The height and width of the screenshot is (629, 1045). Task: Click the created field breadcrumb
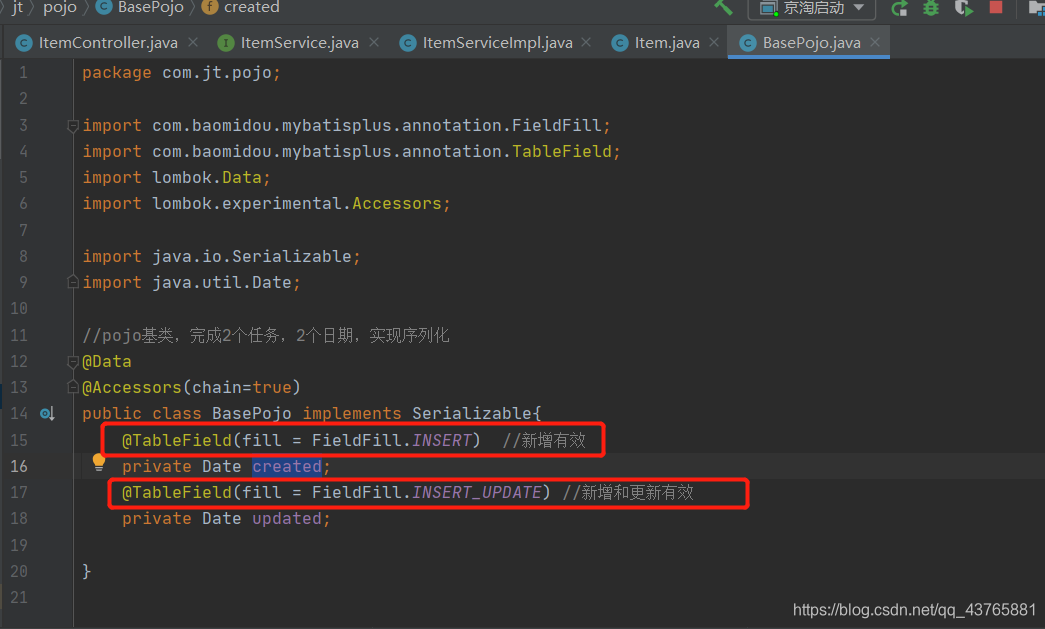251,7
